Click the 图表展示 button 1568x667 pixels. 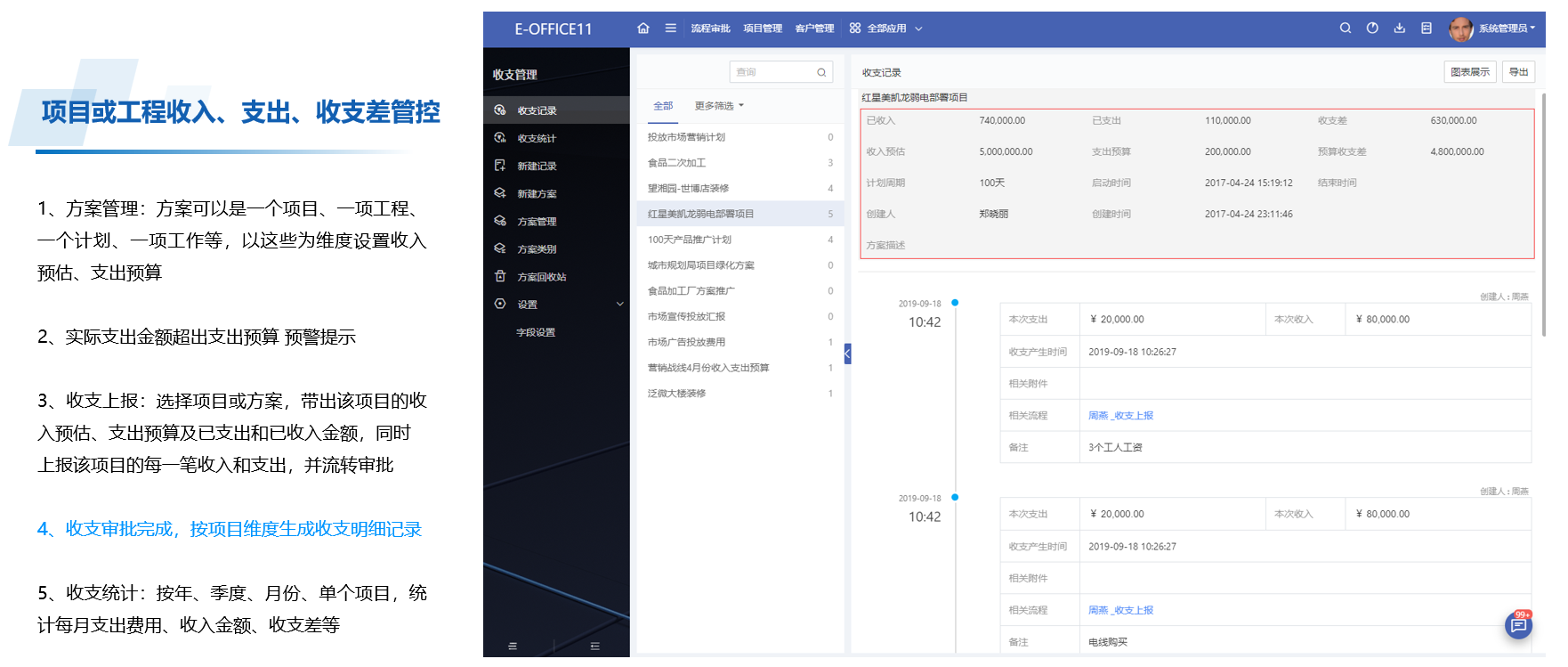point(1469,72)
